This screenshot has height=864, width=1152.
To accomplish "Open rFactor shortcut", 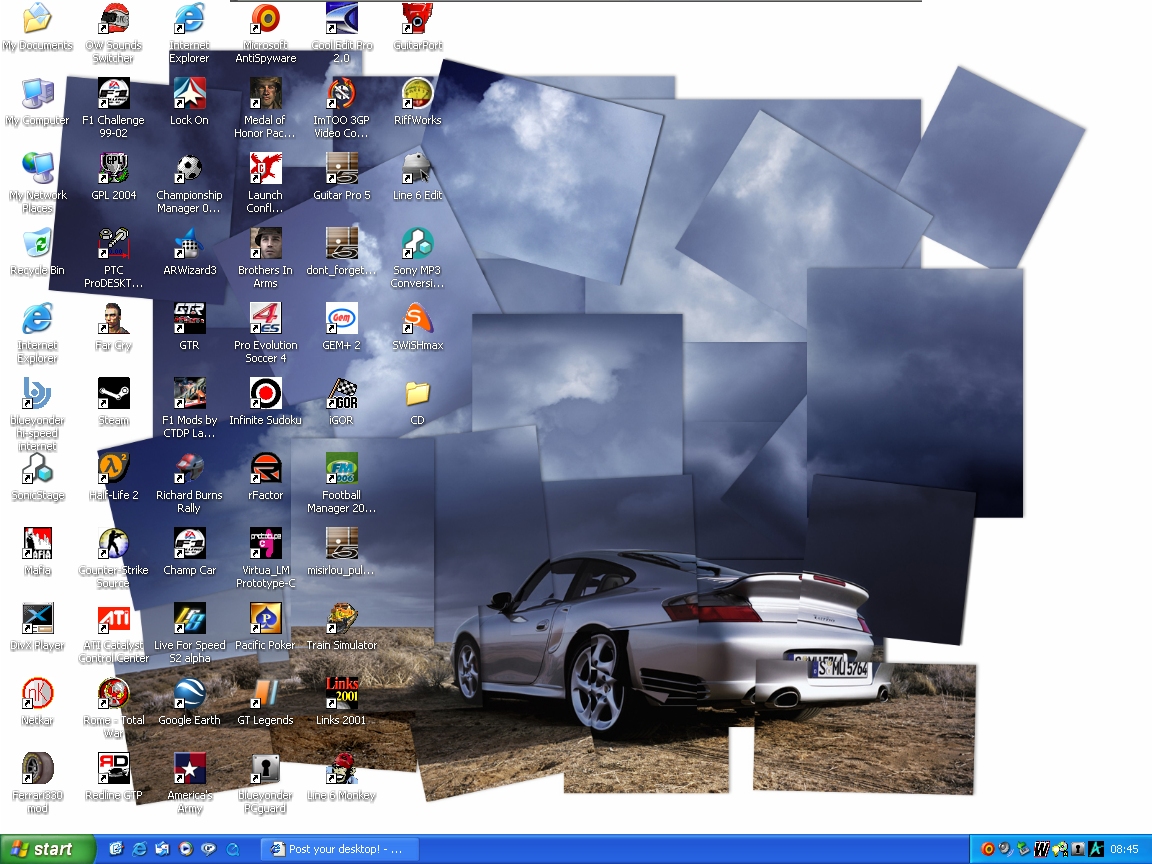I will click(x=265, y=468).
